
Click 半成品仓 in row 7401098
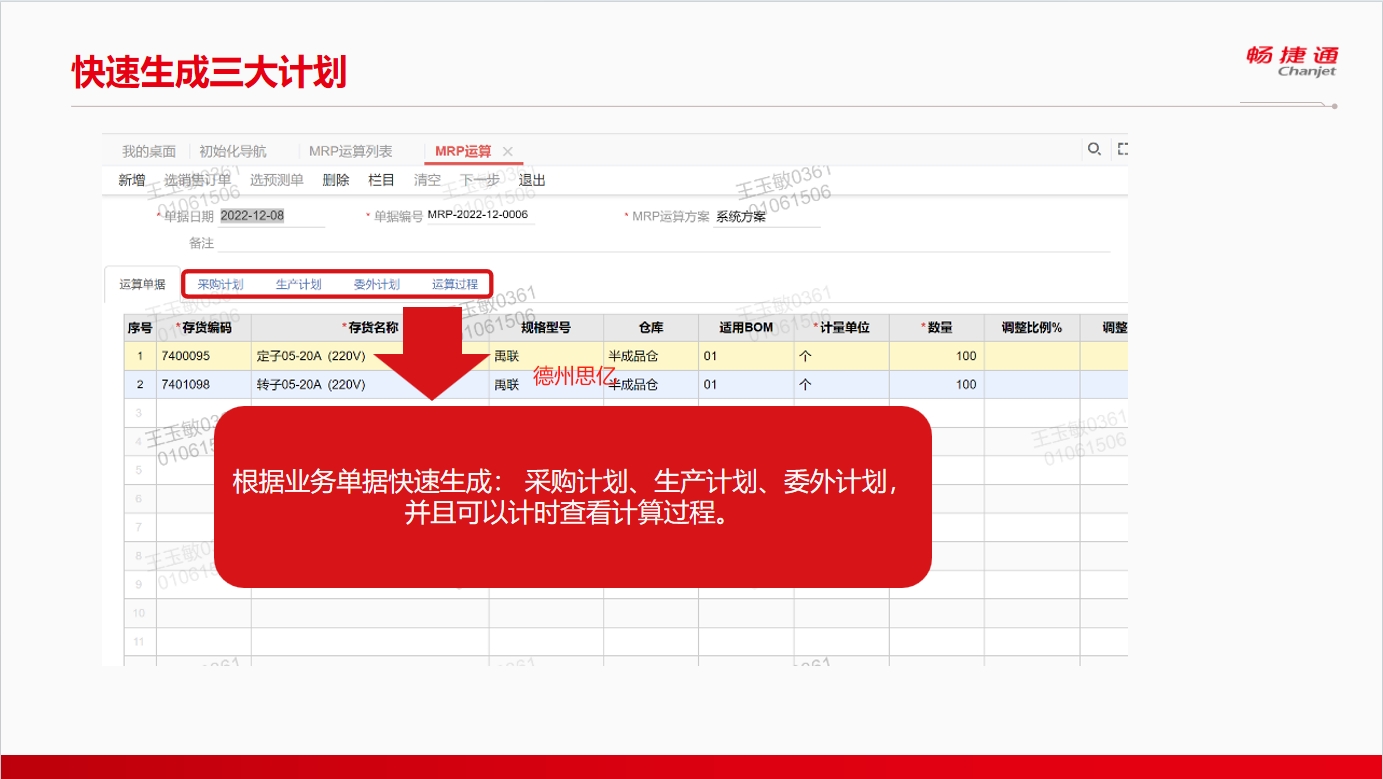tap(651, 384)
